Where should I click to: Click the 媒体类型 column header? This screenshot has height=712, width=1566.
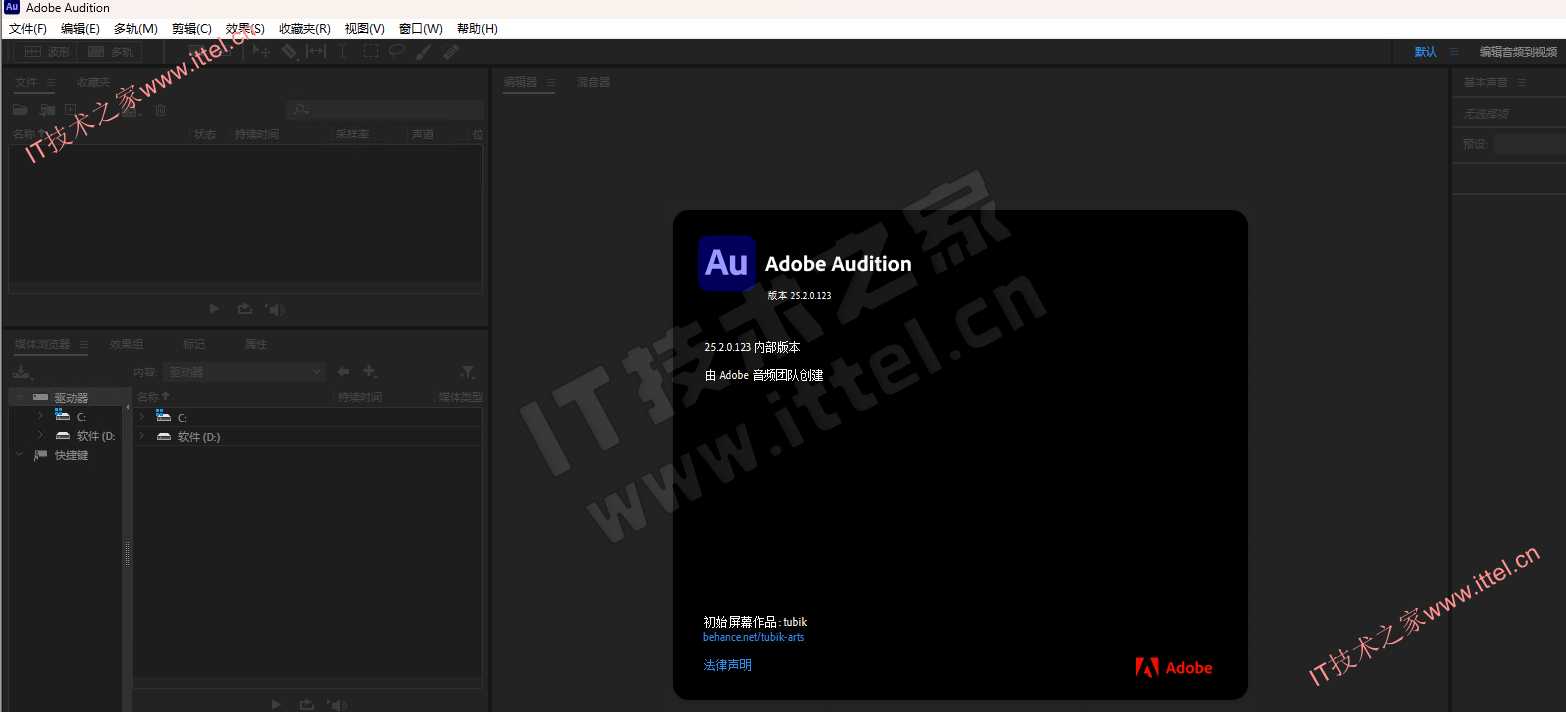tap(461, 397)
